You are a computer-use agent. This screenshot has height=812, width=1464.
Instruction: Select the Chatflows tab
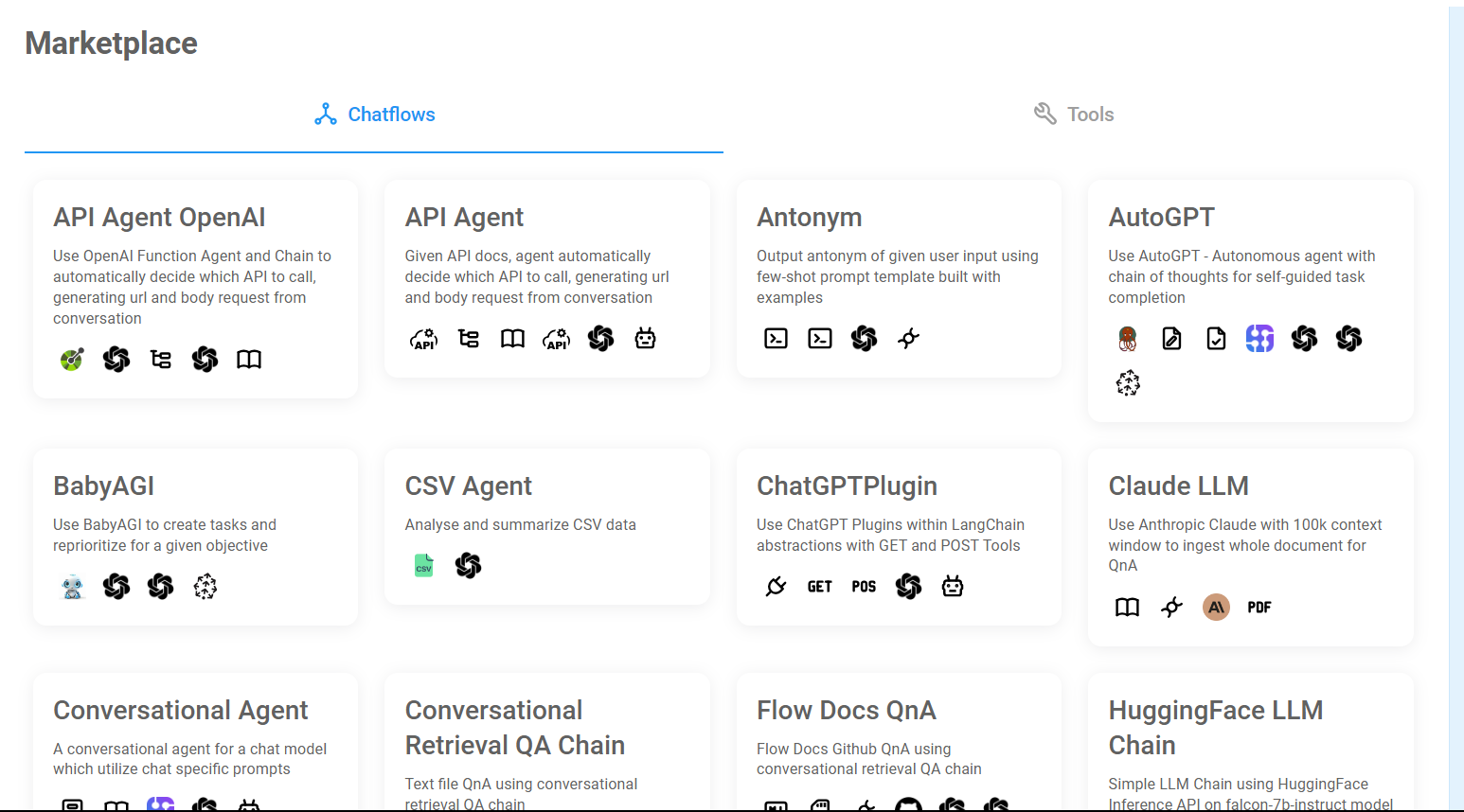click(x=374, y=115)
